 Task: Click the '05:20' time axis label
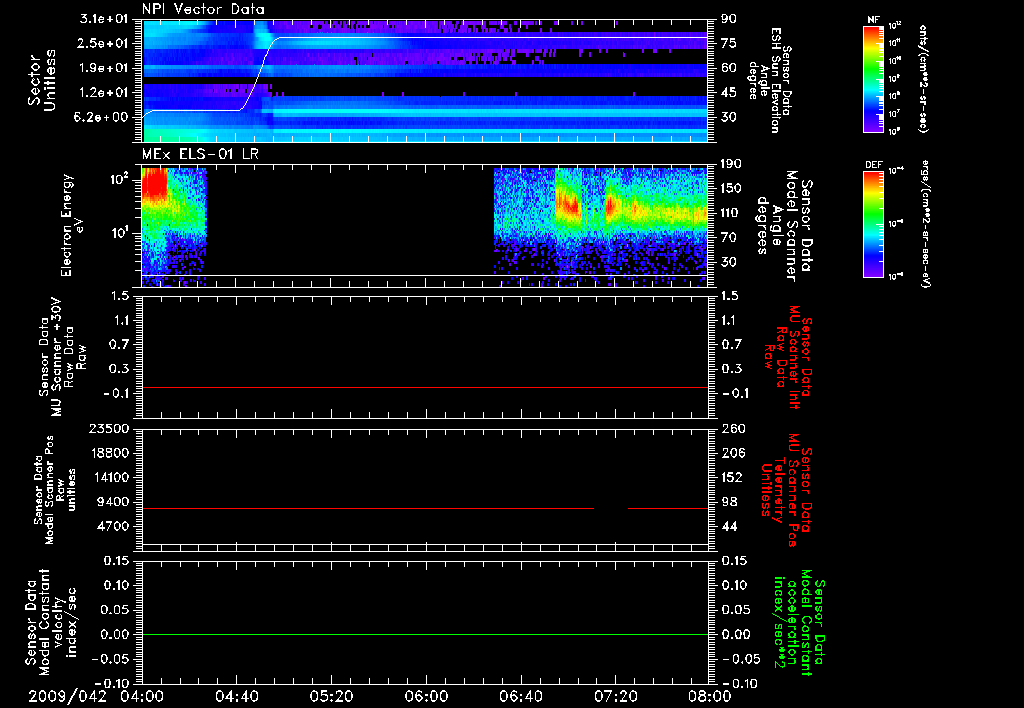[x=331, y=696]
